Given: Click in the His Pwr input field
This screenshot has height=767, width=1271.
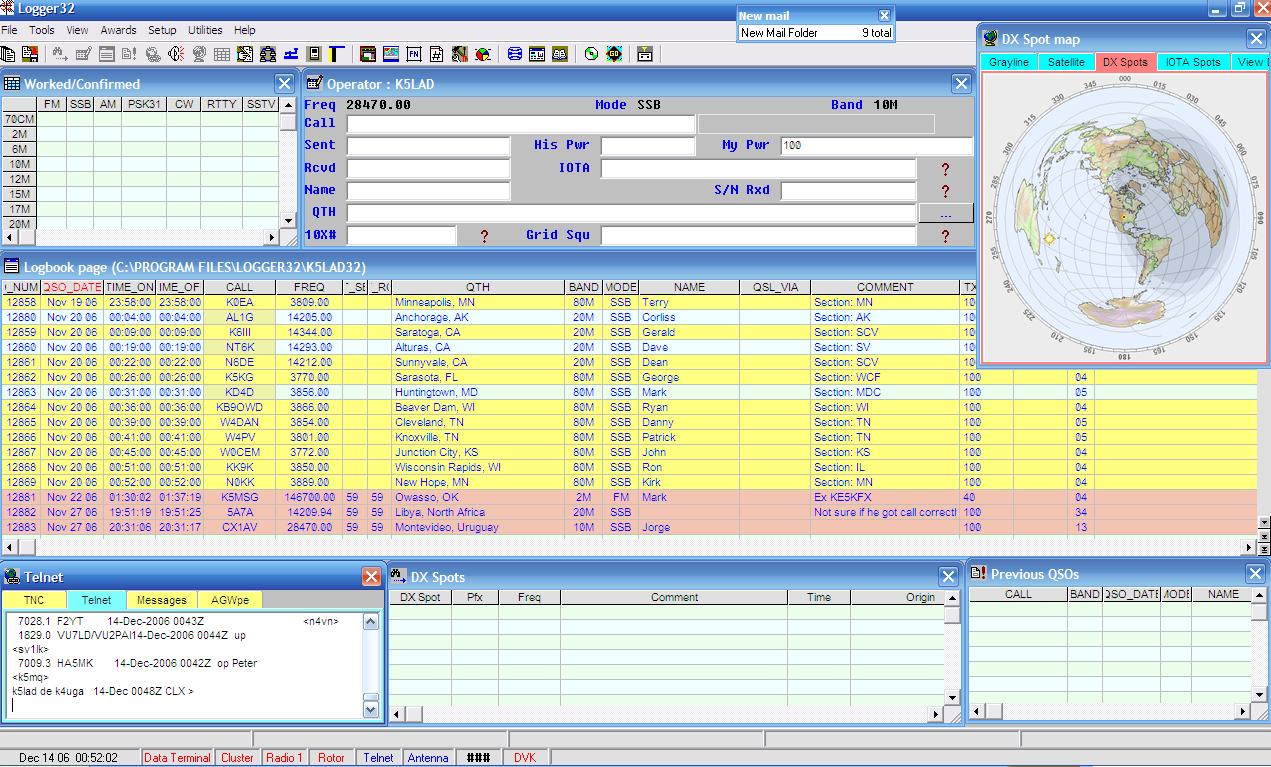Looking at the screenshot, I should [647, 146].
